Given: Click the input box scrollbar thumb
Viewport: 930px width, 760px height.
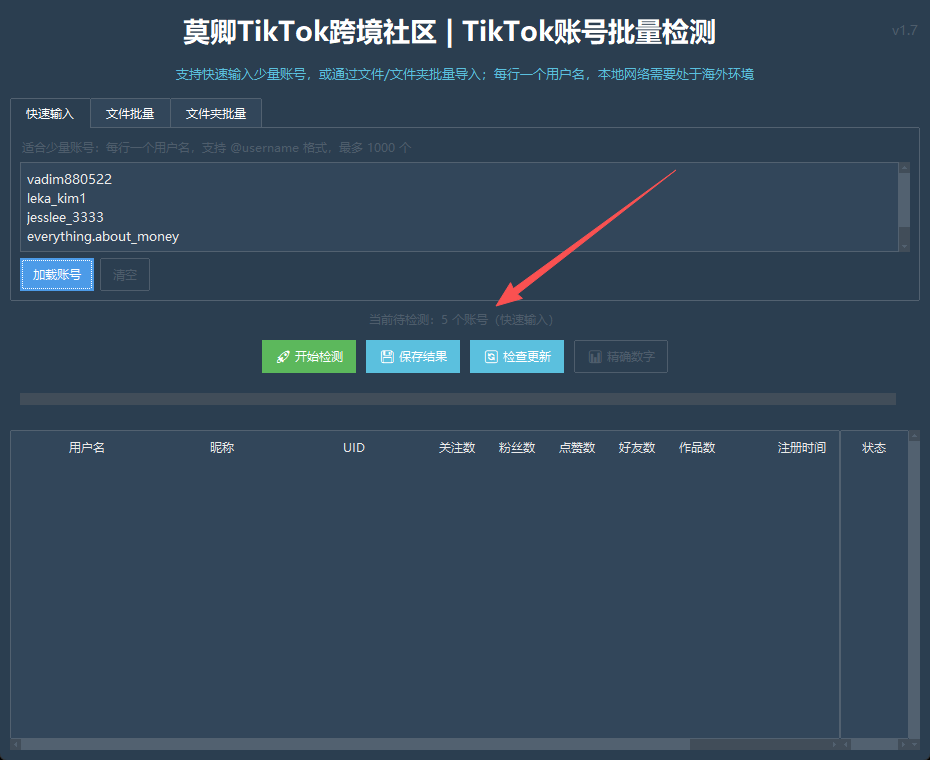Looking at the screenshot, I should (904, 199).
